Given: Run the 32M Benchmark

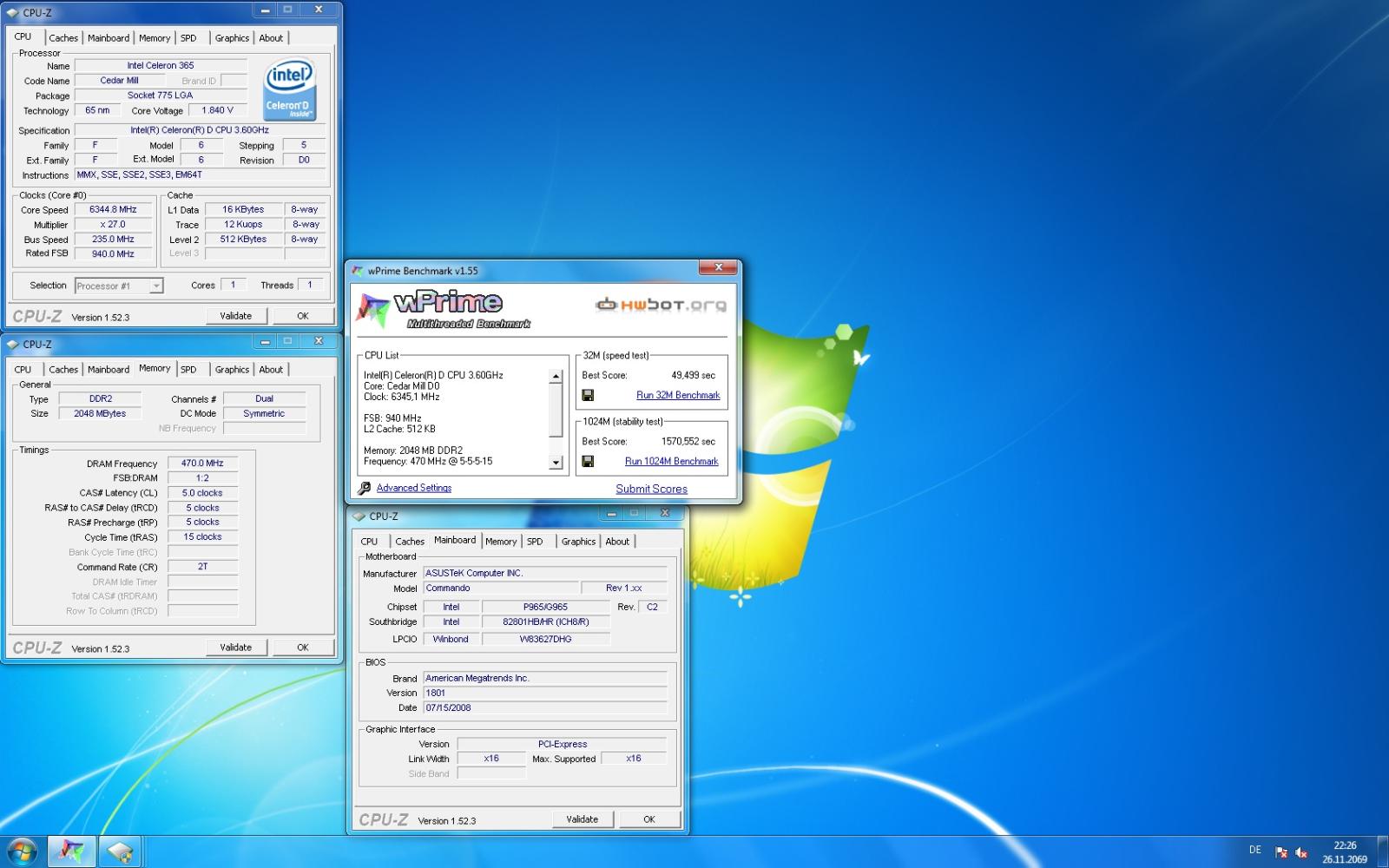Looking at the screenshot, I should click(678, 395).
